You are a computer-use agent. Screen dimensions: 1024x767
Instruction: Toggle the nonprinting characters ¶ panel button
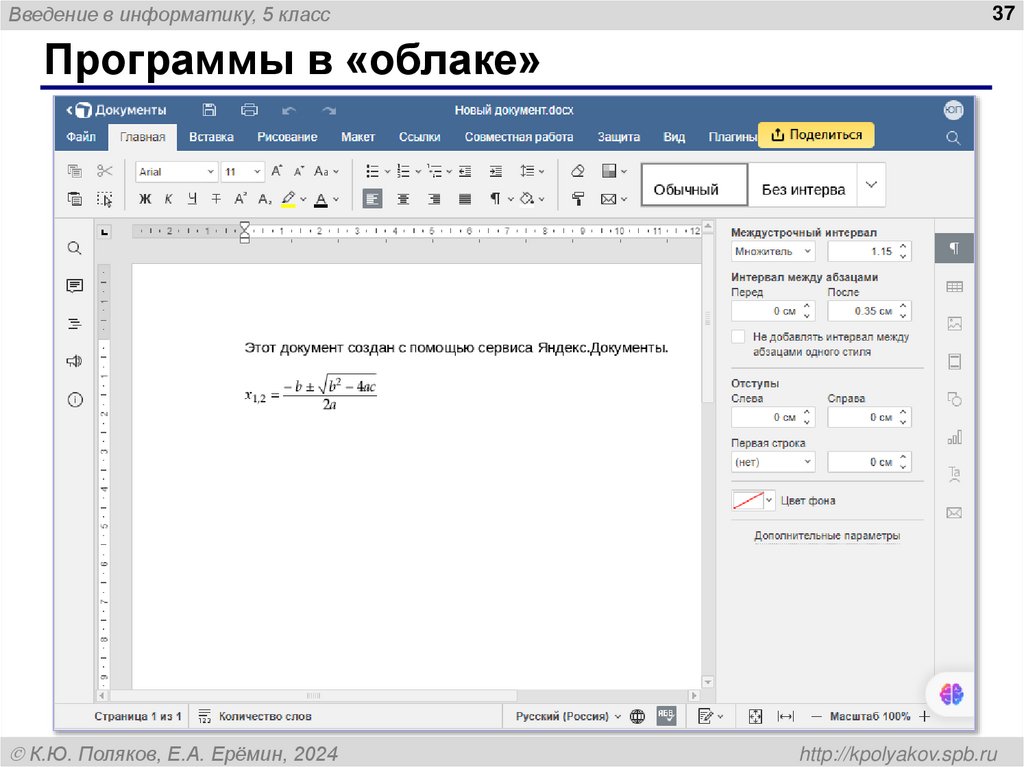click(x=954, y=248)
